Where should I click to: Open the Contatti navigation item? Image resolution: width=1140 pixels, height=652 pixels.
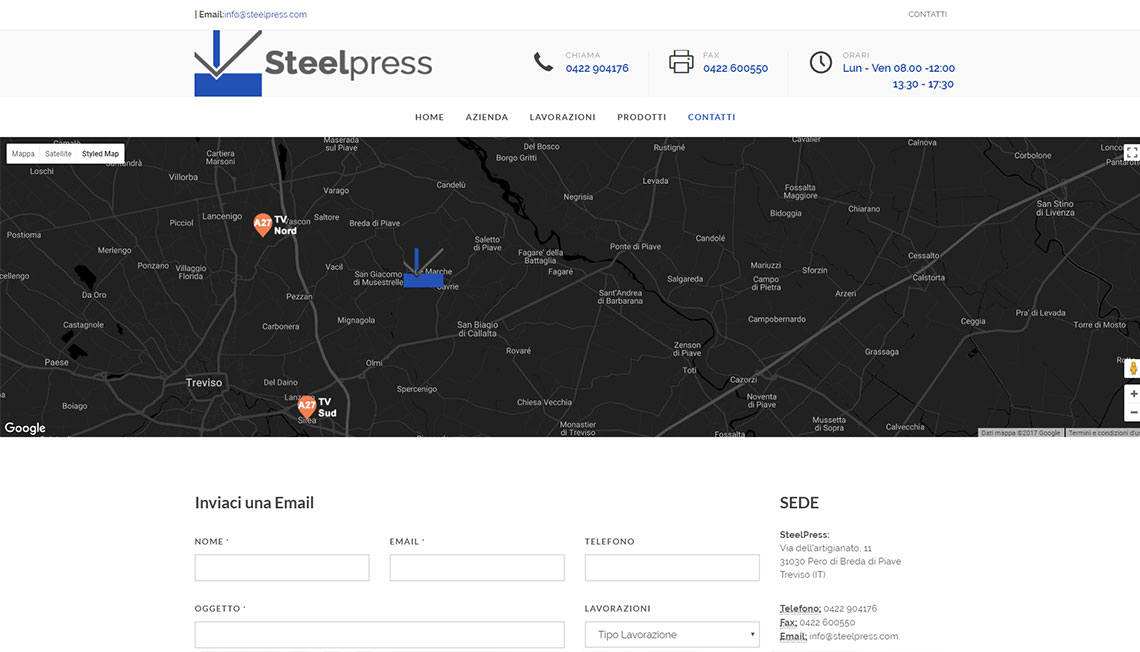(712, 117)
